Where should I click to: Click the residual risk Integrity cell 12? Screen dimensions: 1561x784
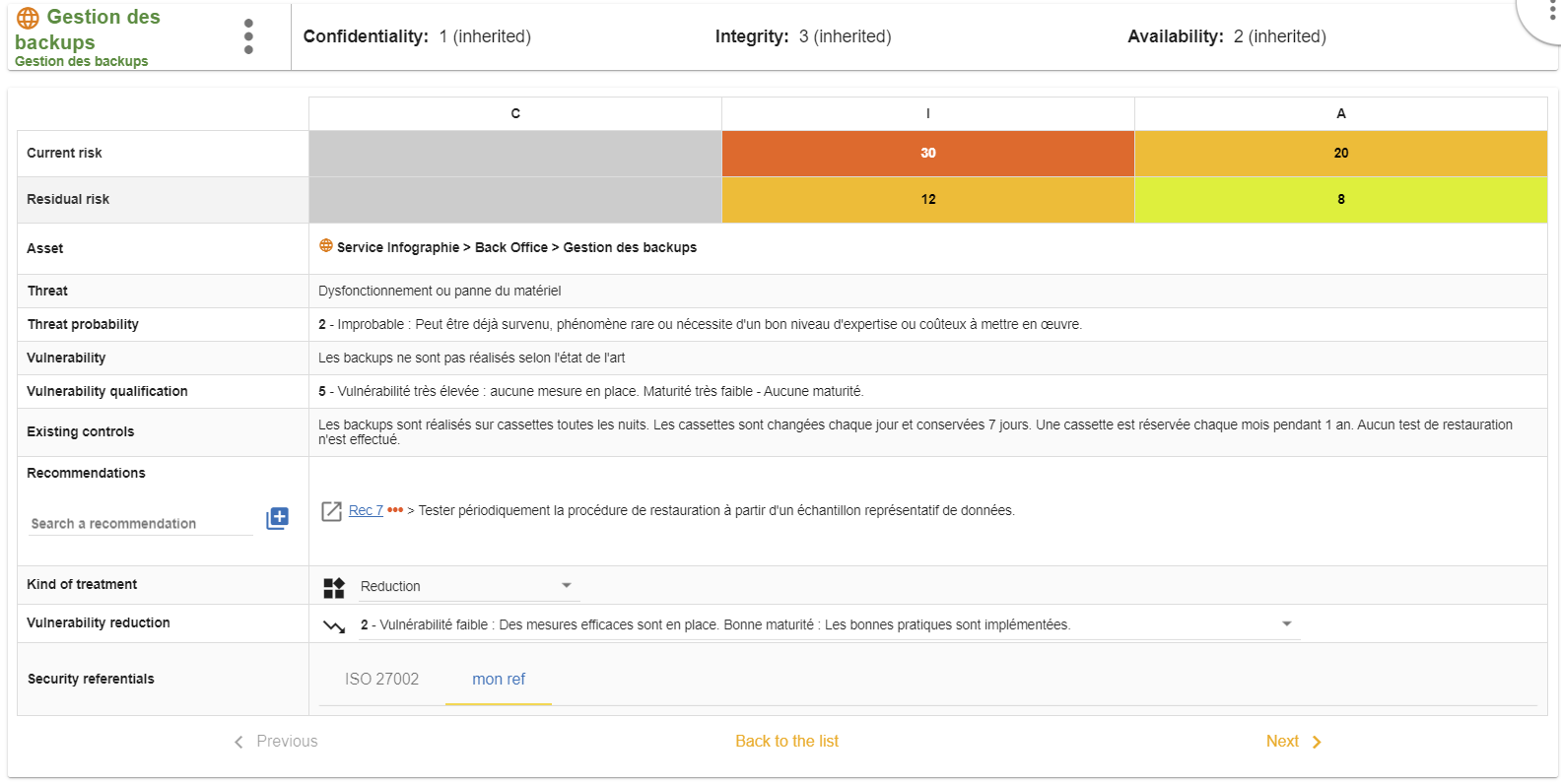pos(928,199)
